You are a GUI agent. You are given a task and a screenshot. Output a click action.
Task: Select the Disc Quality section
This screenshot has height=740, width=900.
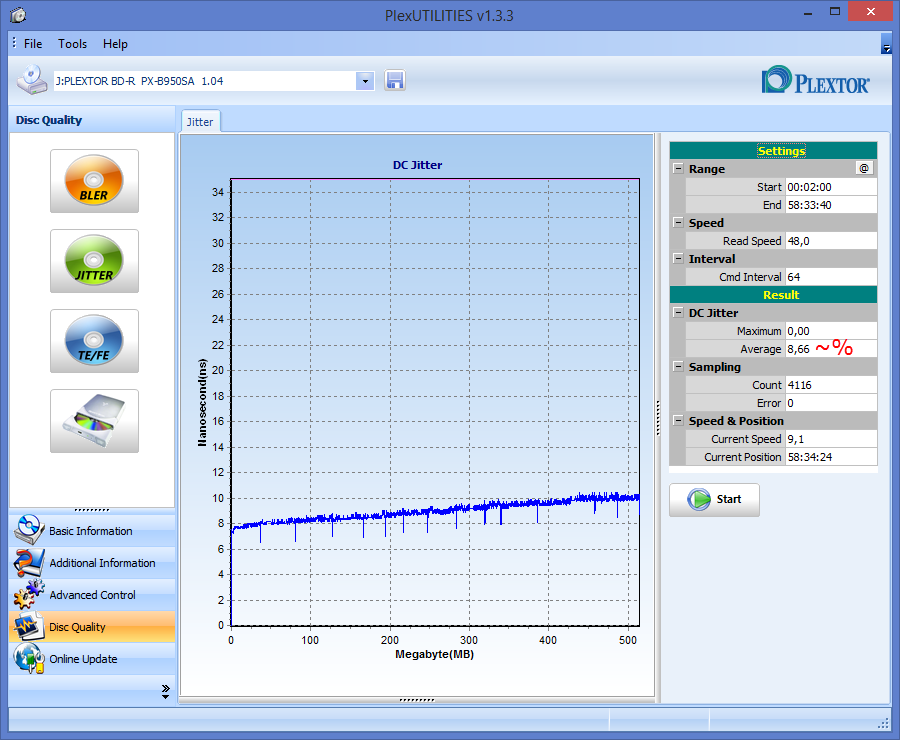point(92,626)
